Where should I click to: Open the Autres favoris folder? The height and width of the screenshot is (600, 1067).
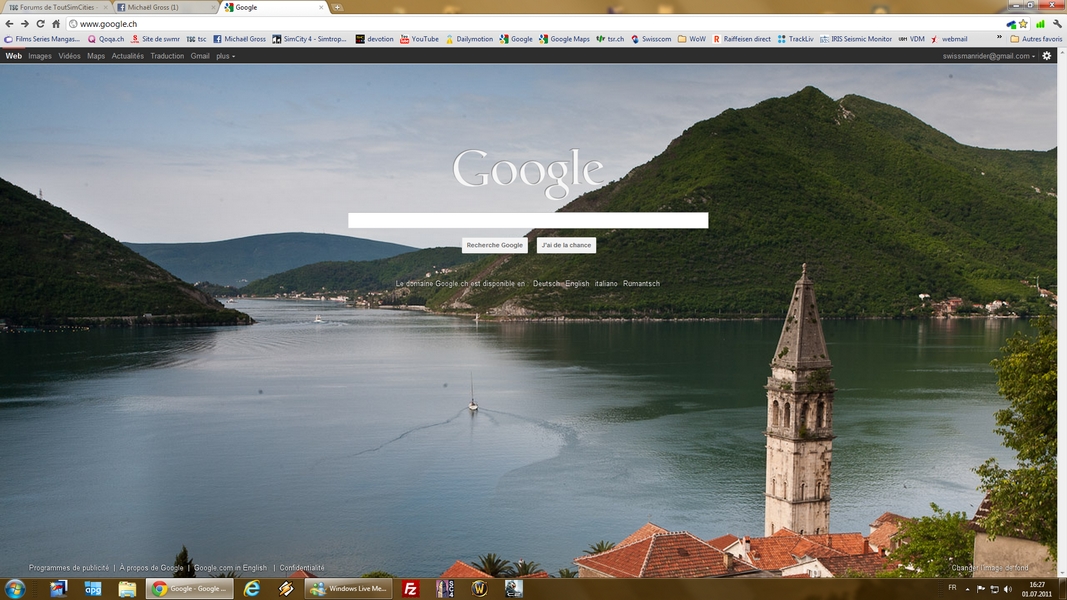click(1036, 39)
